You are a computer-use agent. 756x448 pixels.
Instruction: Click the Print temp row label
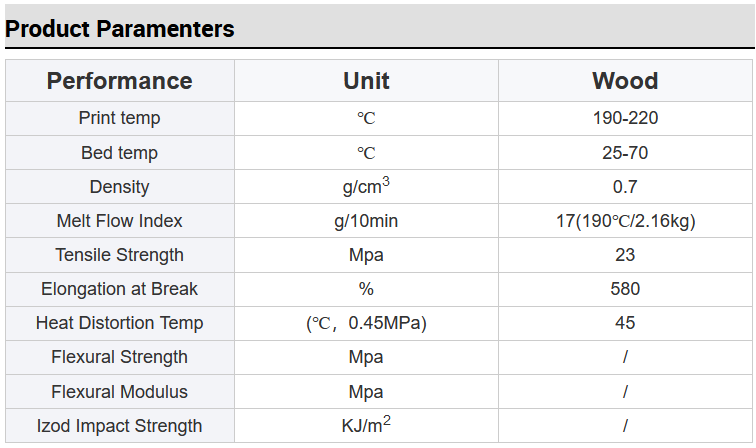coord(120,118)
